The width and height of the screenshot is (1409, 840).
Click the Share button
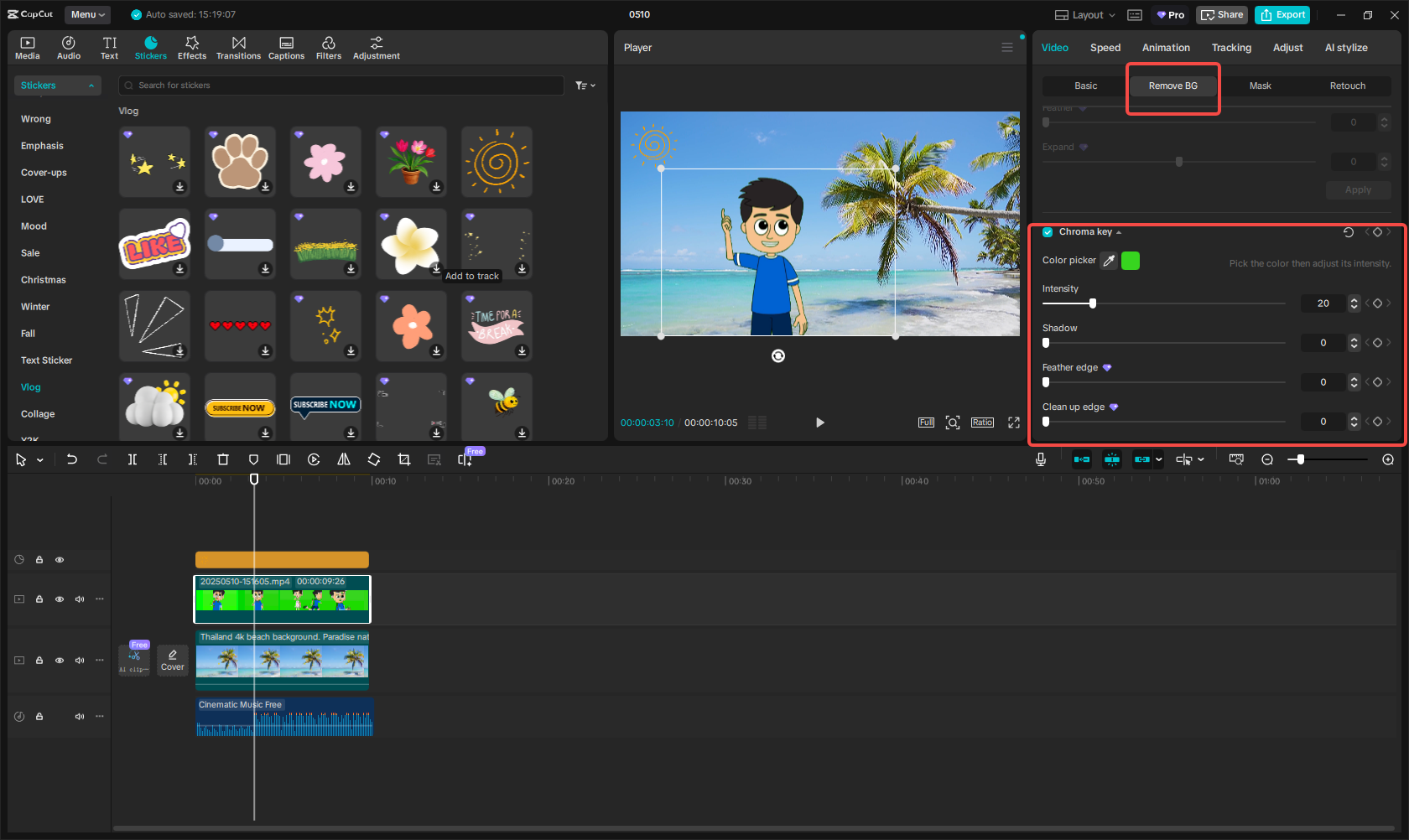click(1222, 15)
